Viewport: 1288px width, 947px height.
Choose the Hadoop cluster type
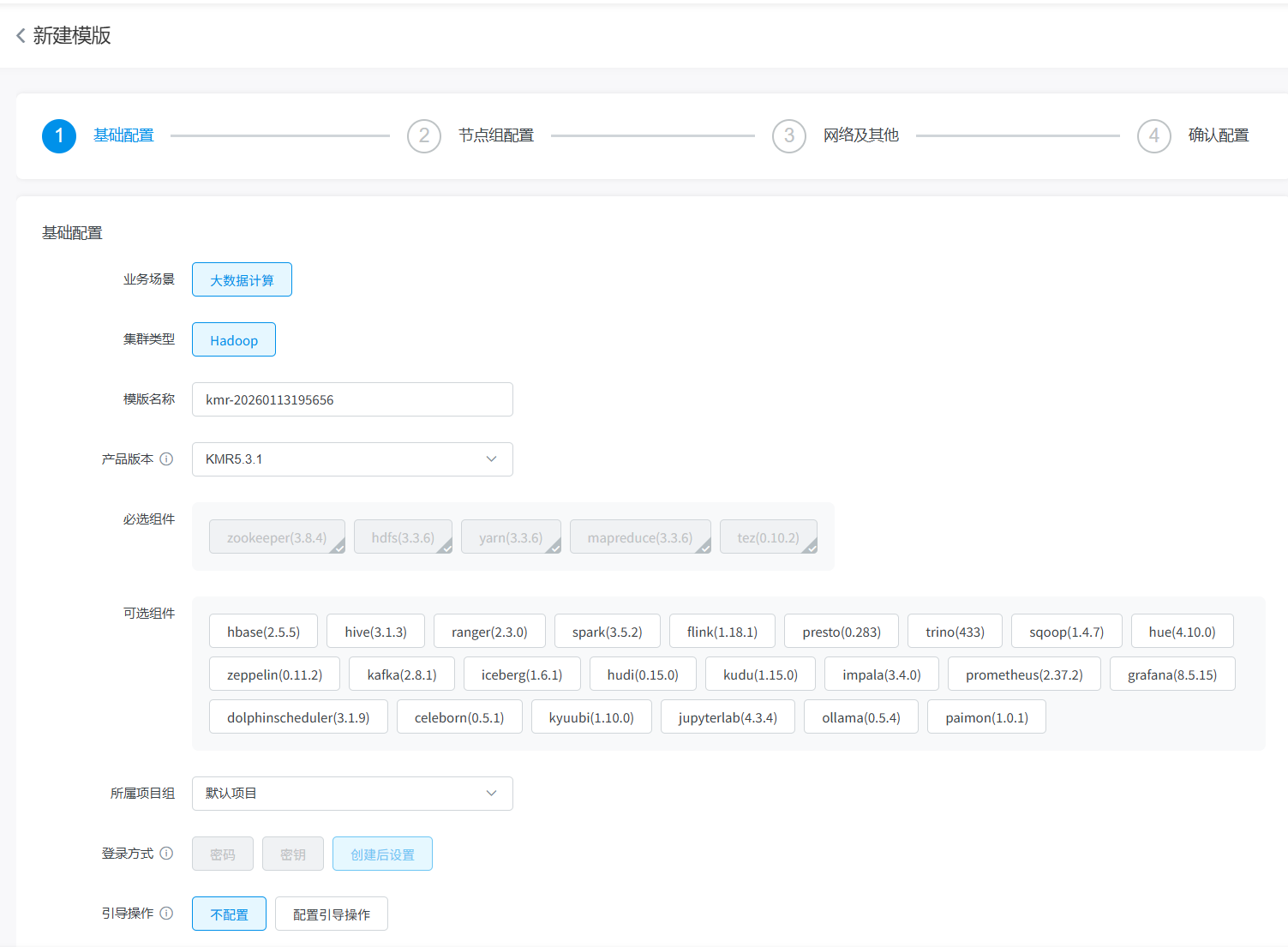233,340
